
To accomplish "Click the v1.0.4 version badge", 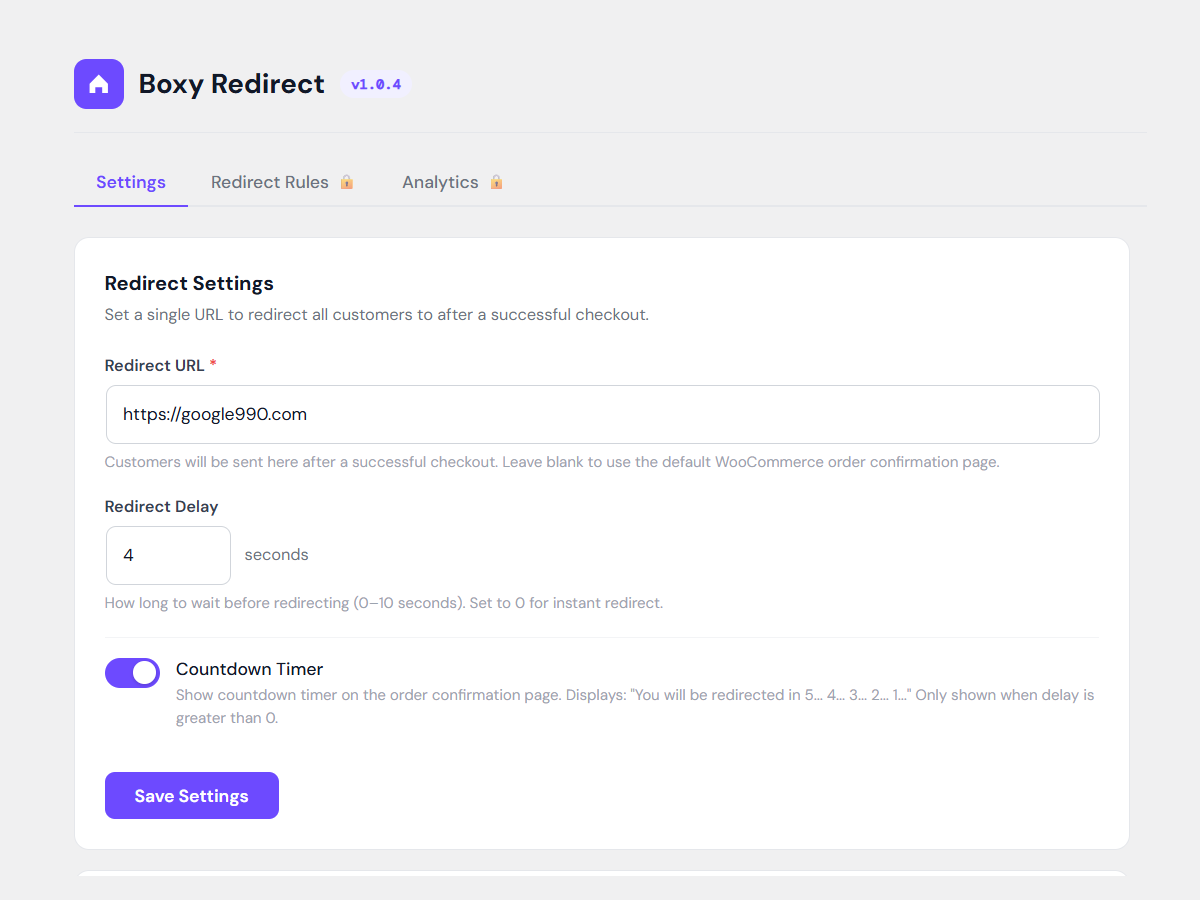I will pos(376,85).
